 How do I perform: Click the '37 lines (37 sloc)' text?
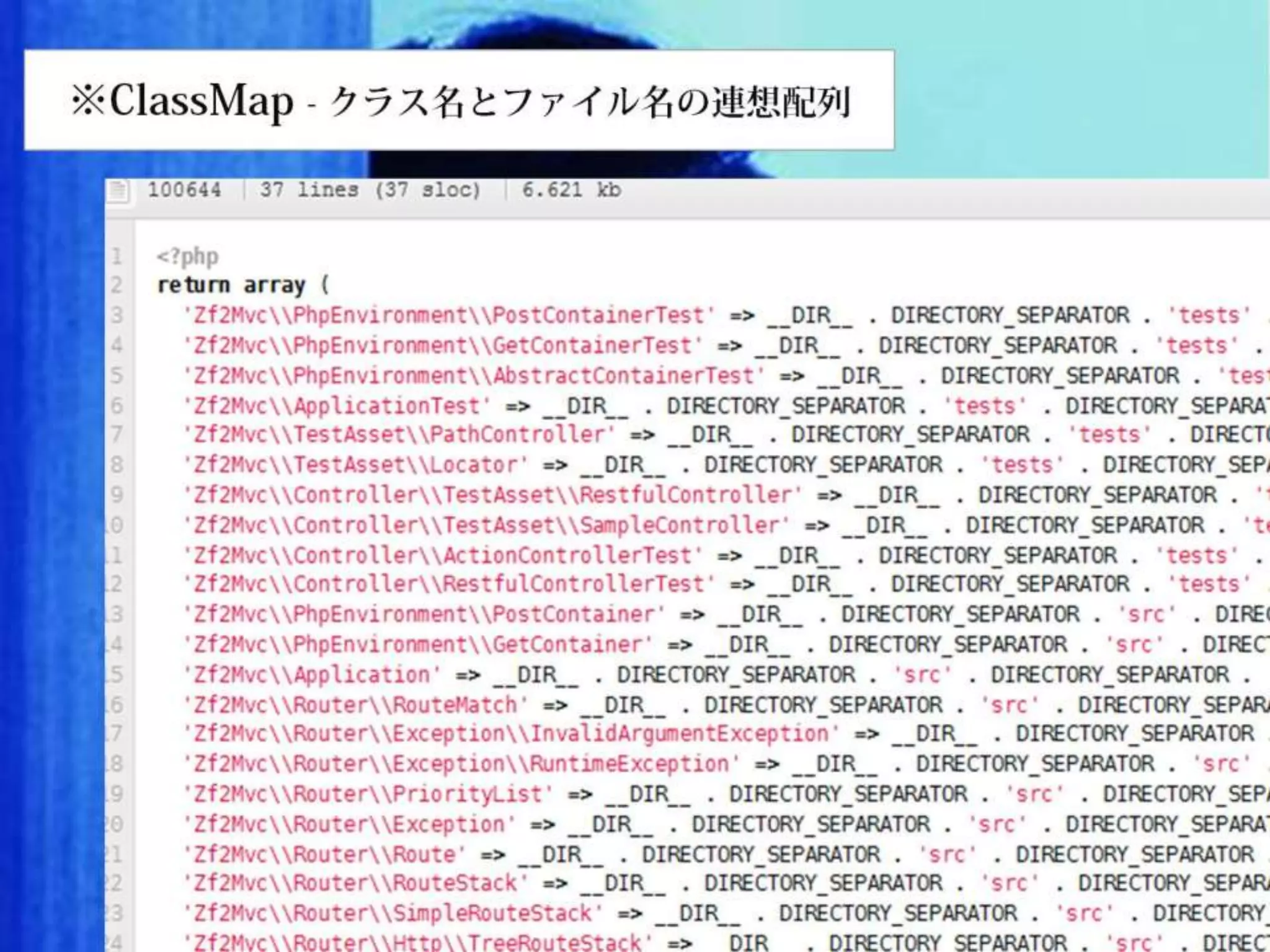point(370,190)
